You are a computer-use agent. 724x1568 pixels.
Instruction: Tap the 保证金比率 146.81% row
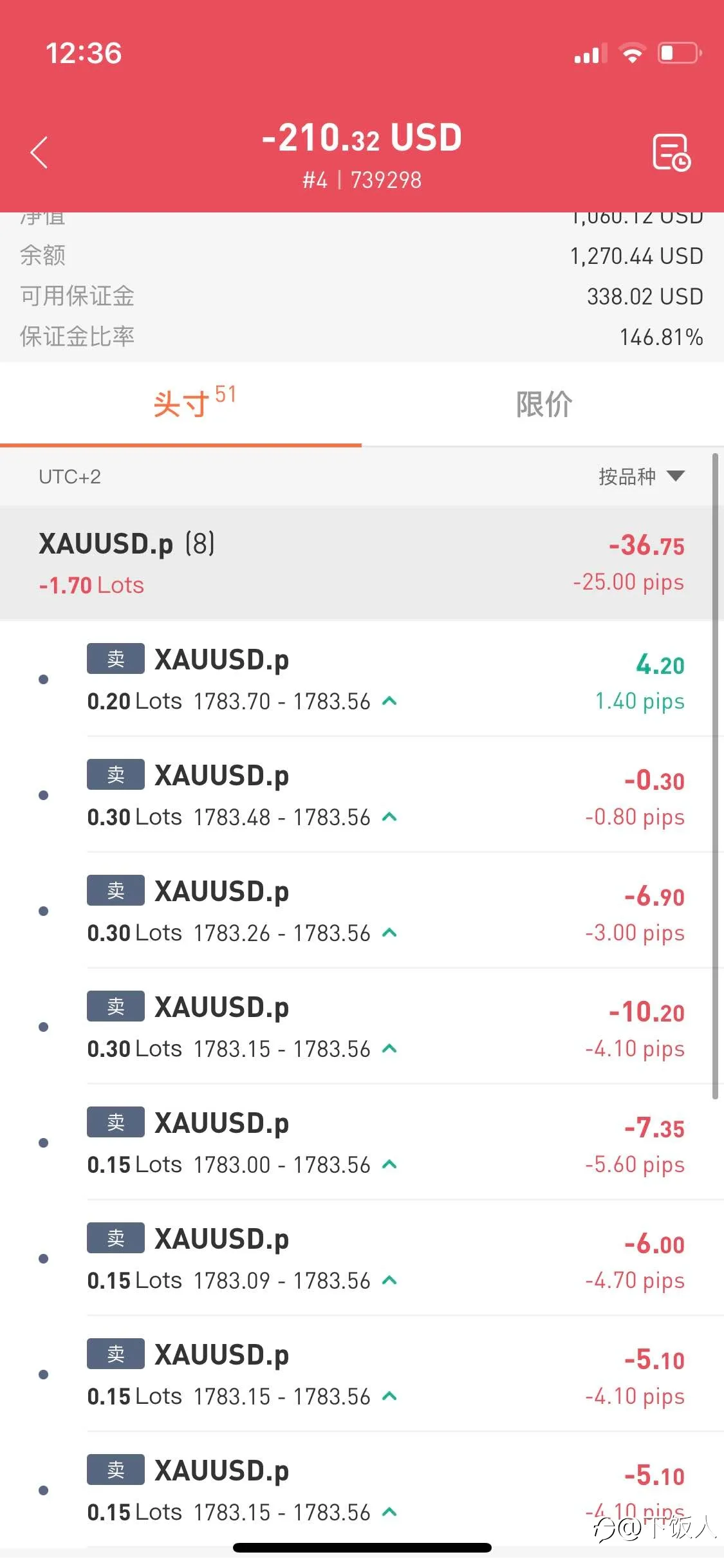coord(362,337)
